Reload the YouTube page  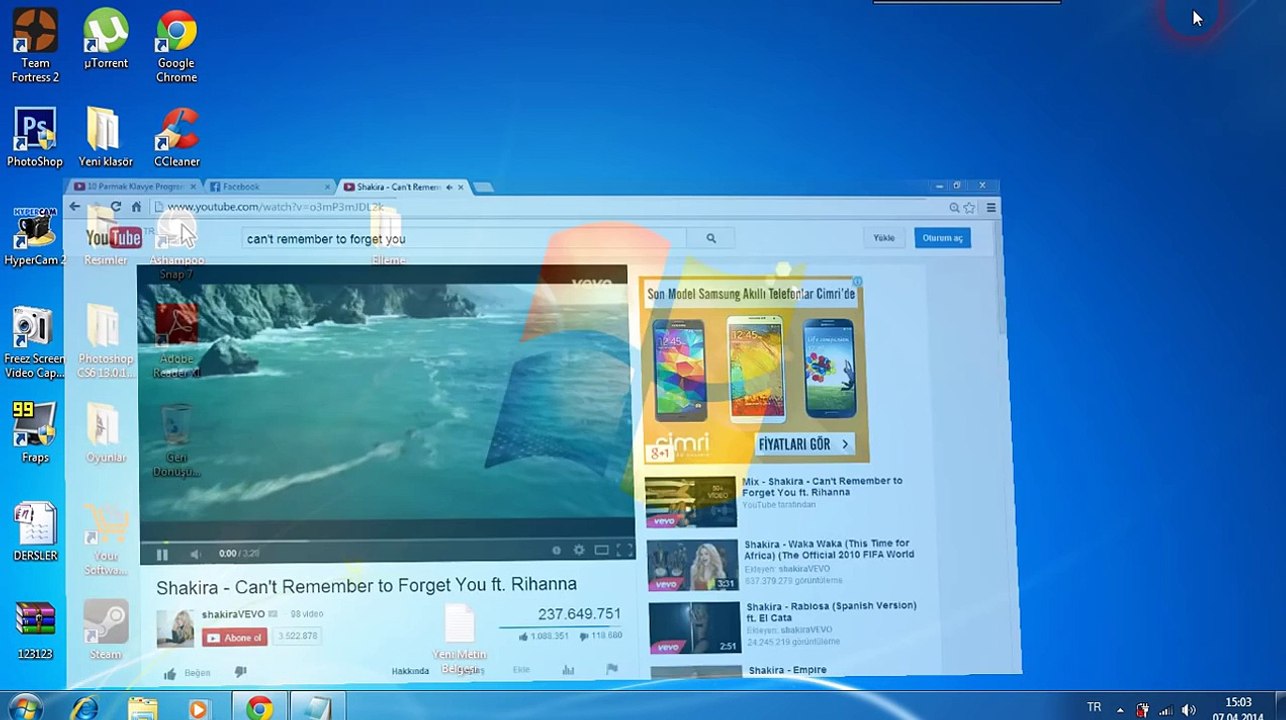coord(116,207)
